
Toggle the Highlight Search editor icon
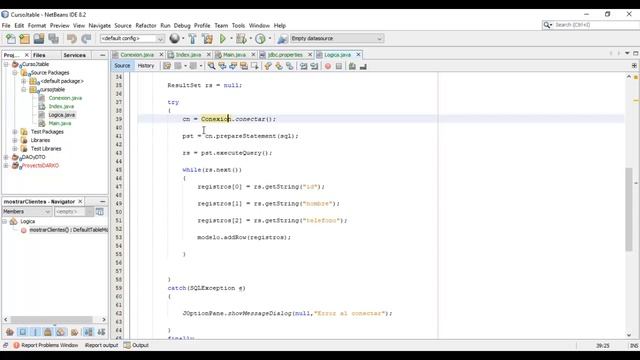244,66
